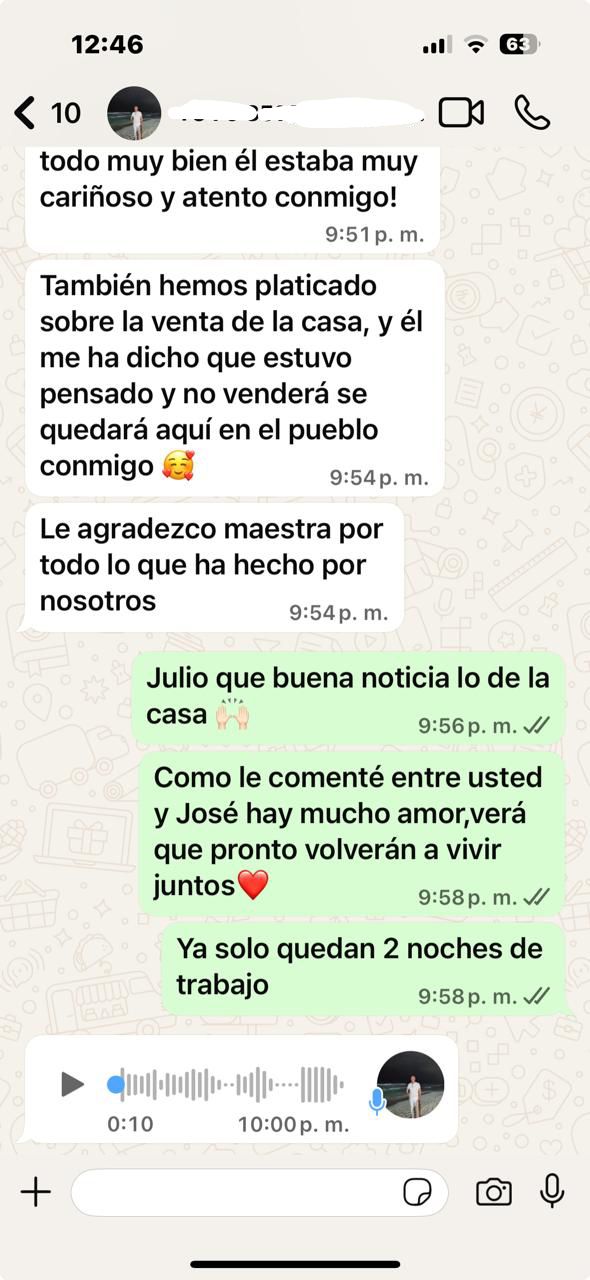Open the contact's profile picture in the header

tap(134, 112)
